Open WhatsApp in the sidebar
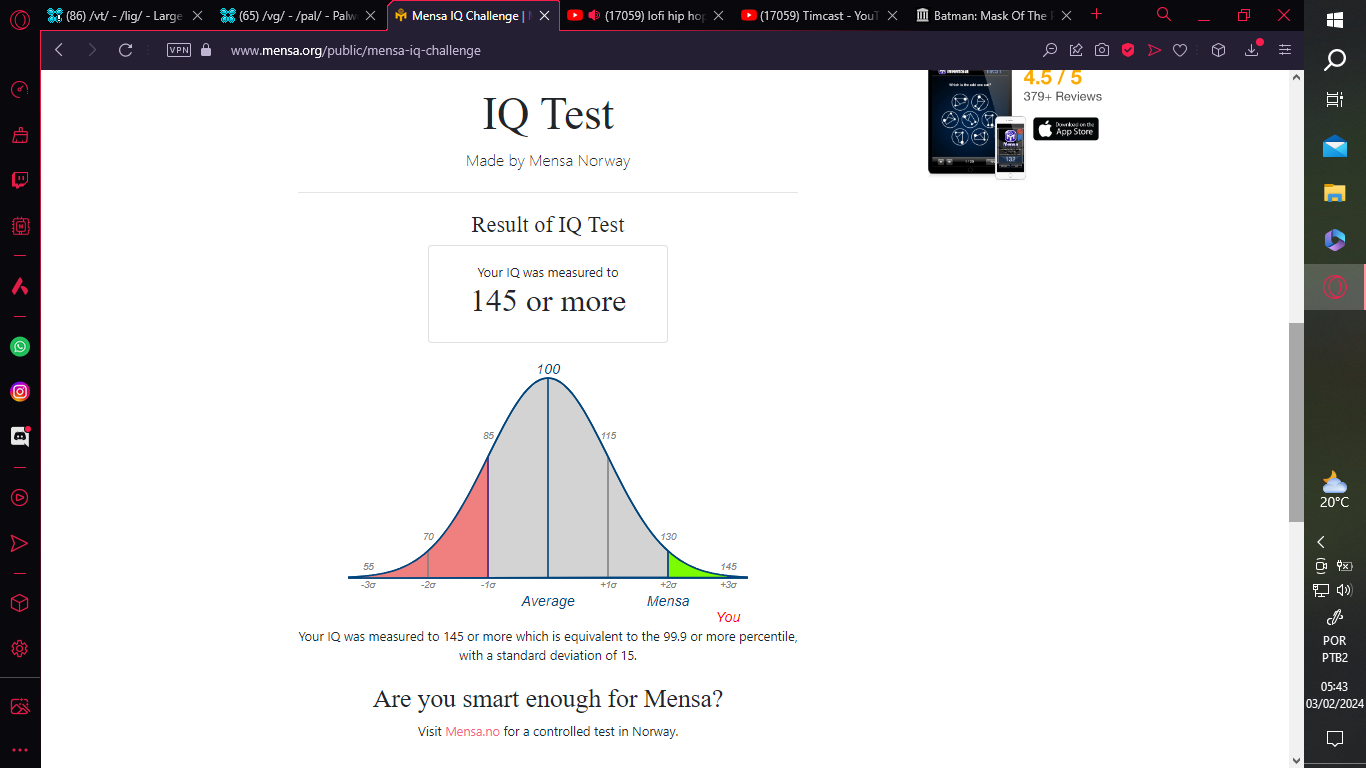Viewport: 1366px width, 768px height. click(19, 347)
